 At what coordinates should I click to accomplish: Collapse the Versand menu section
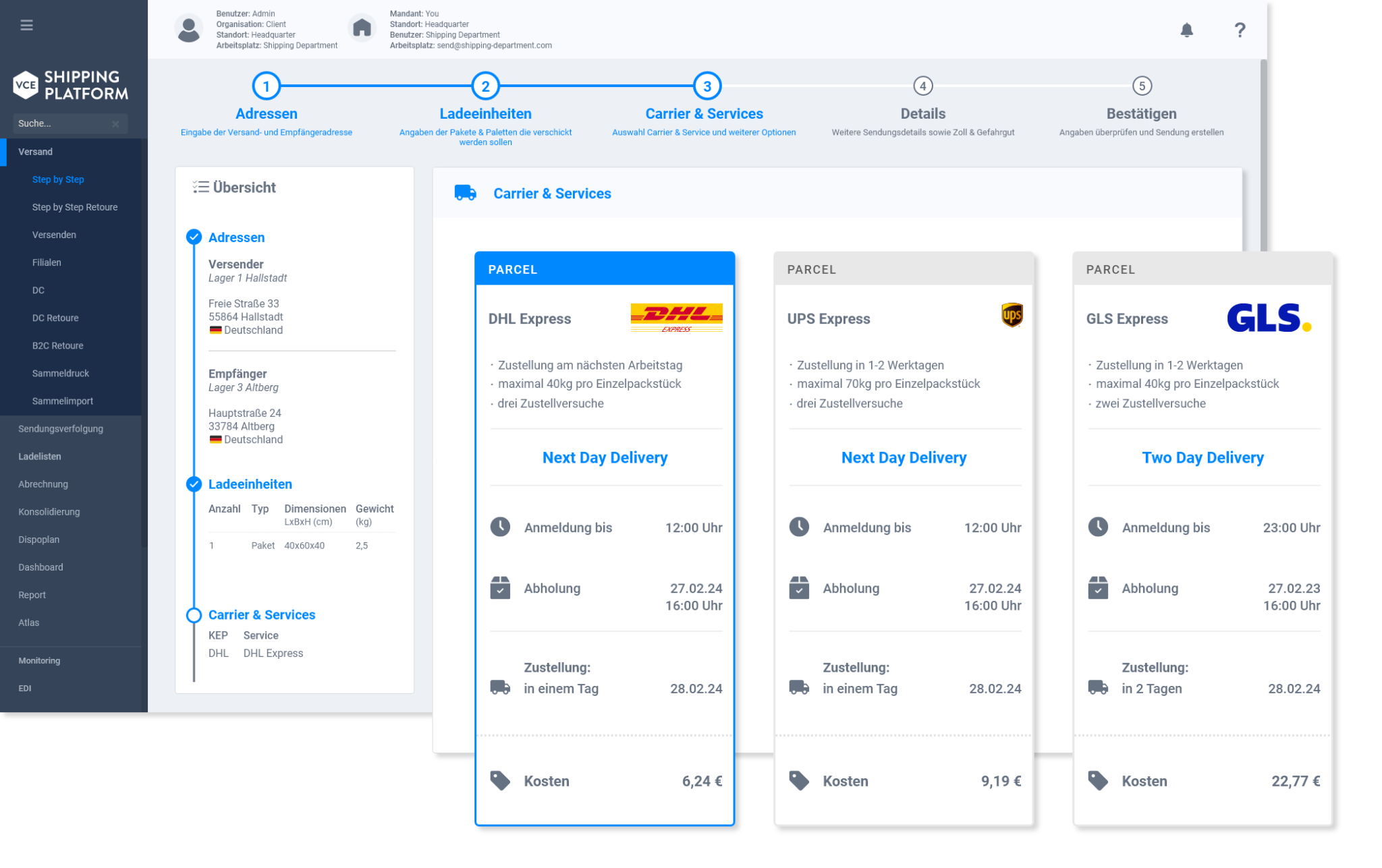click(36, 152)
